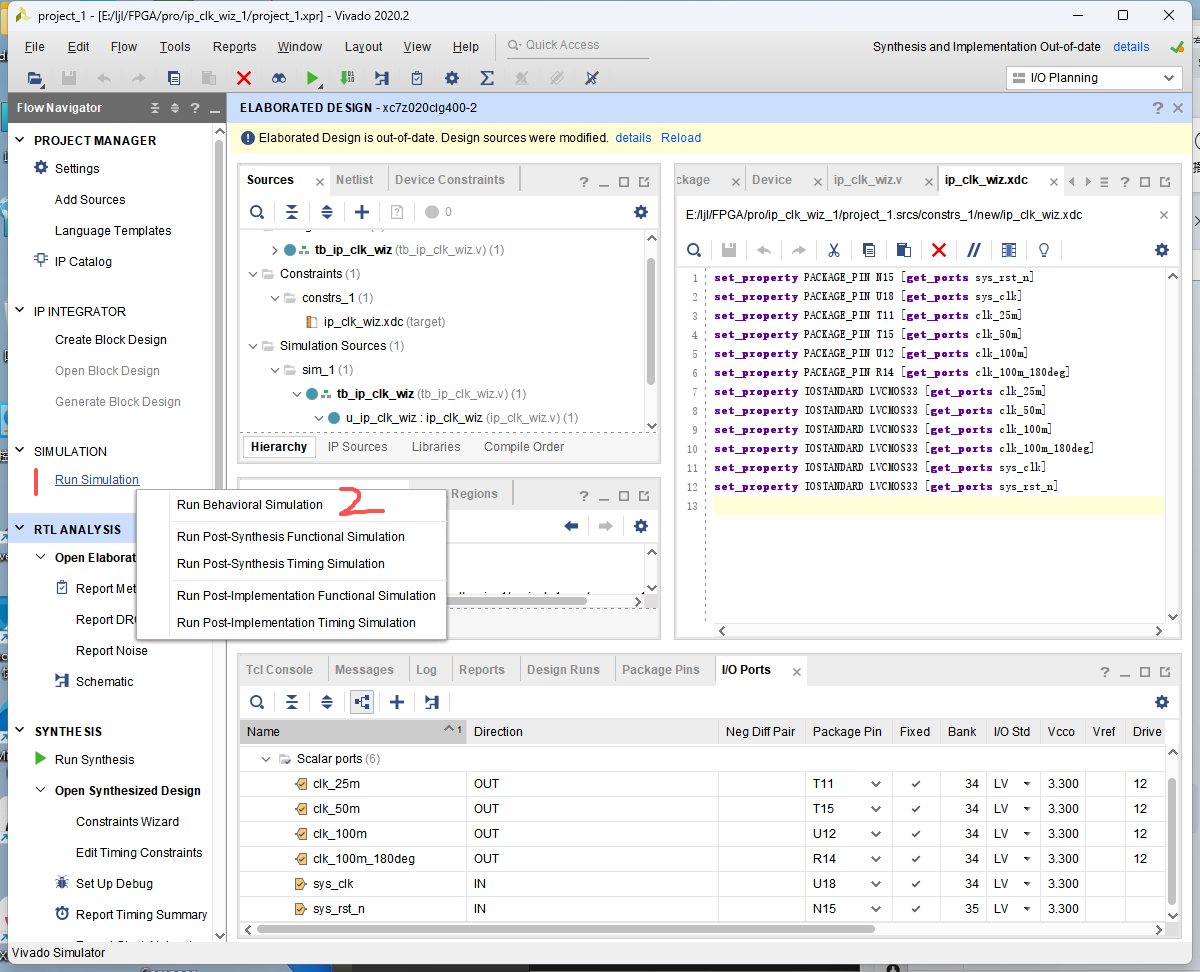Select Run Behavioral Simulation

click(250, 505)
